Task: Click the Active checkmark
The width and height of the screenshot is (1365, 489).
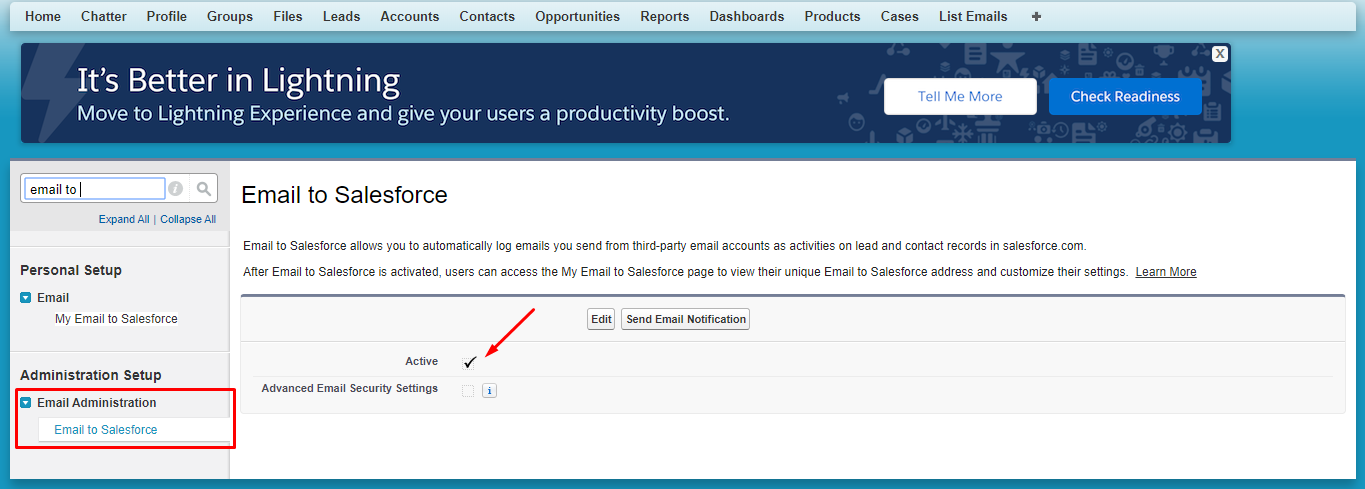Action: (469, 362)
